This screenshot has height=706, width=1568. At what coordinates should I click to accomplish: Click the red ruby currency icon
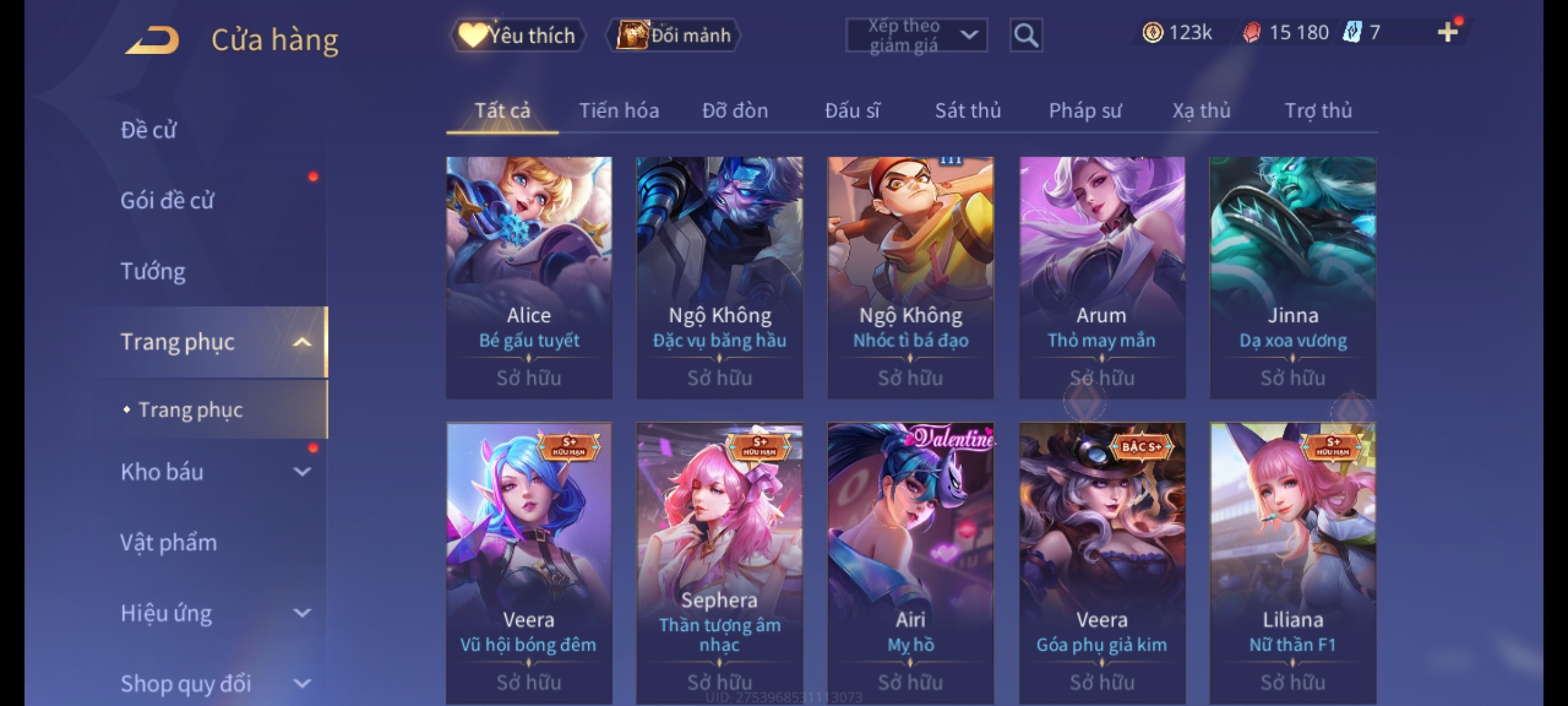click(x=1251, y=32)
